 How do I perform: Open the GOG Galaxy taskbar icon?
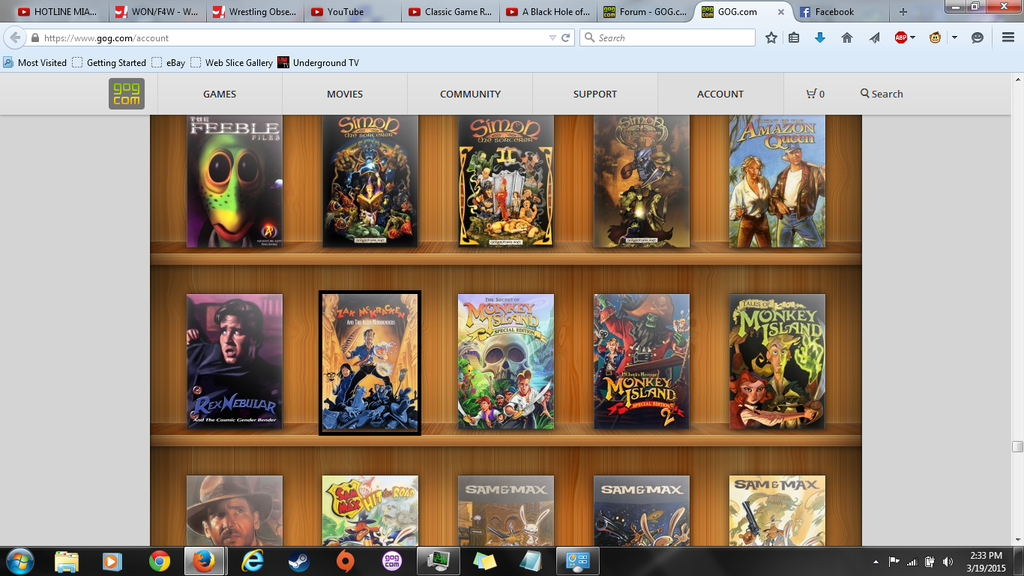coord(392,562)
